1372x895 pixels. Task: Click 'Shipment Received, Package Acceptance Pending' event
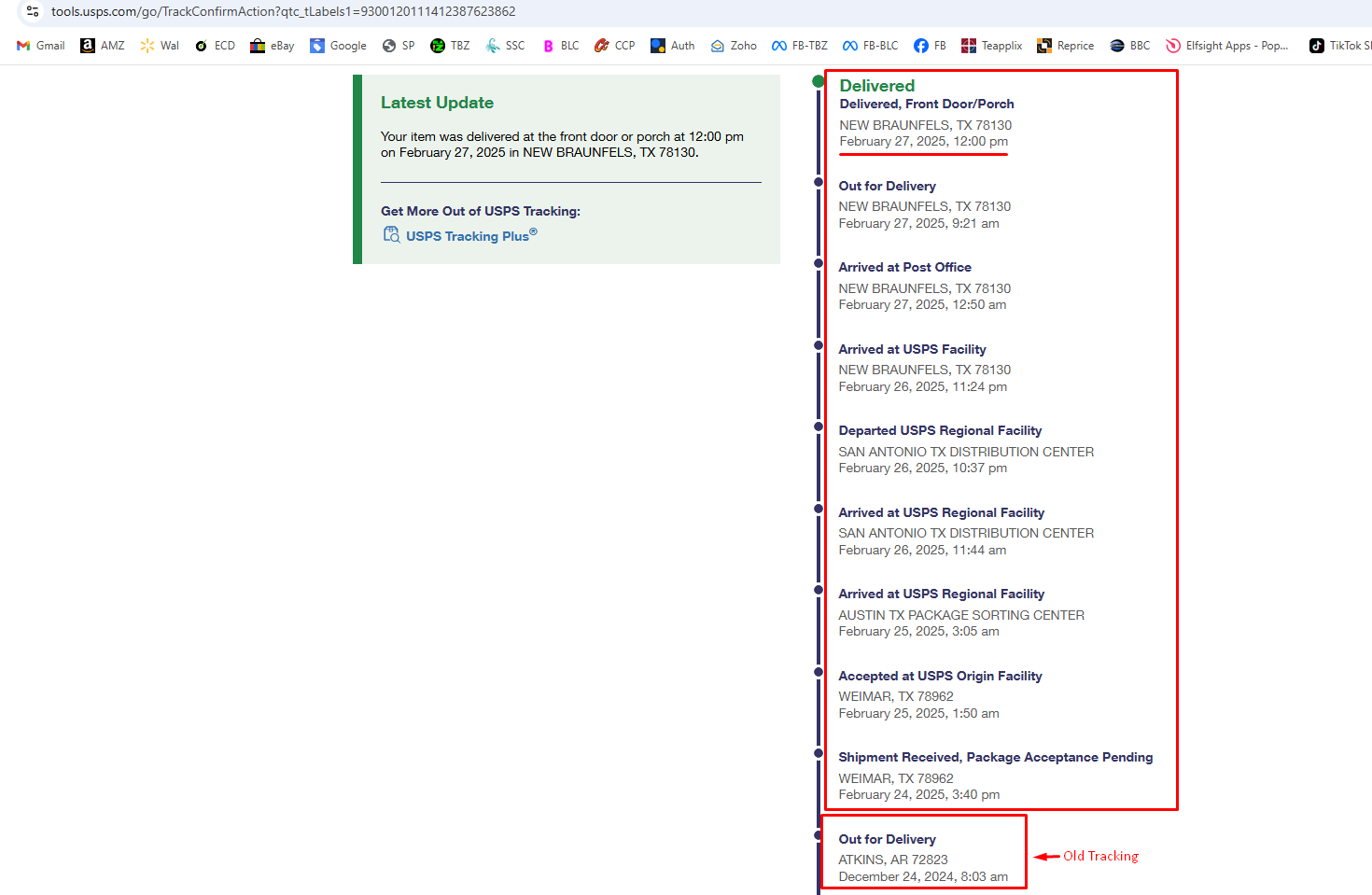click(x=996, y=757)
